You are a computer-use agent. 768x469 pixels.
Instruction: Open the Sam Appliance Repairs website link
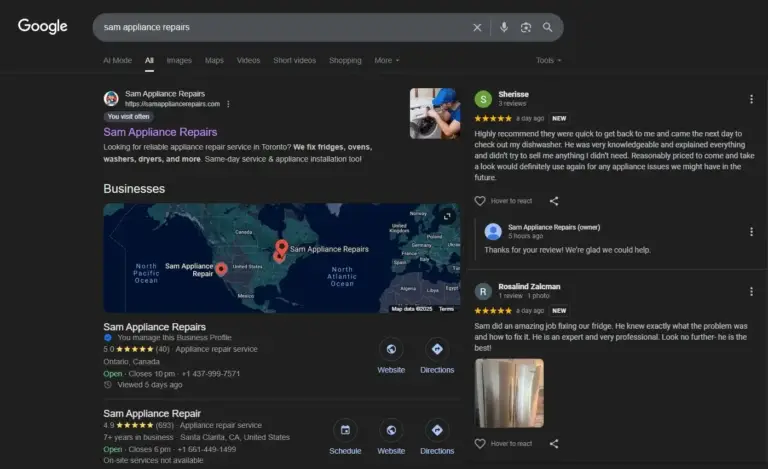tap(160, 131)
